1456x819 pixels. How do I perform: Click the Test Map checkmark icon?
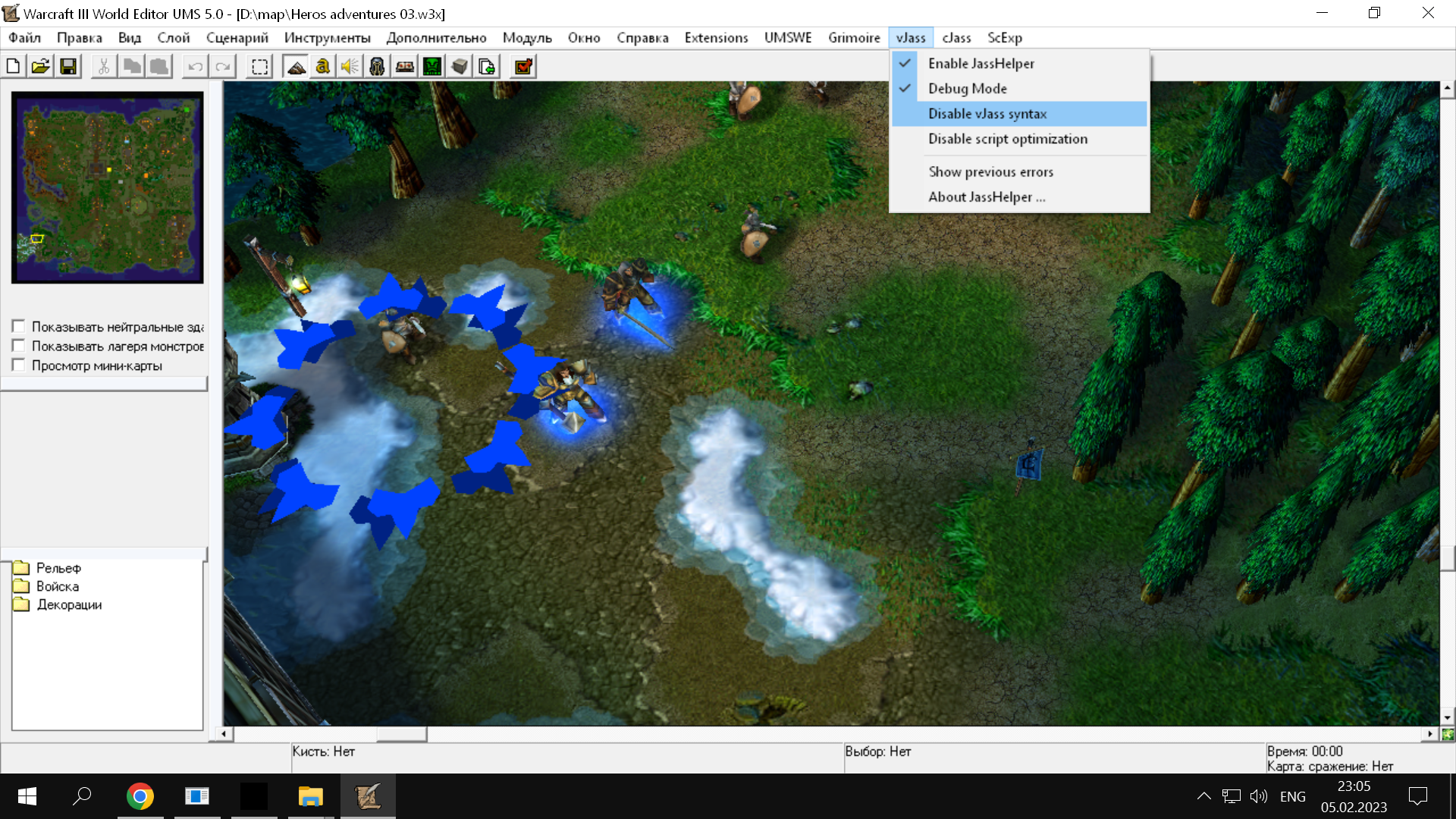[523, 67]
